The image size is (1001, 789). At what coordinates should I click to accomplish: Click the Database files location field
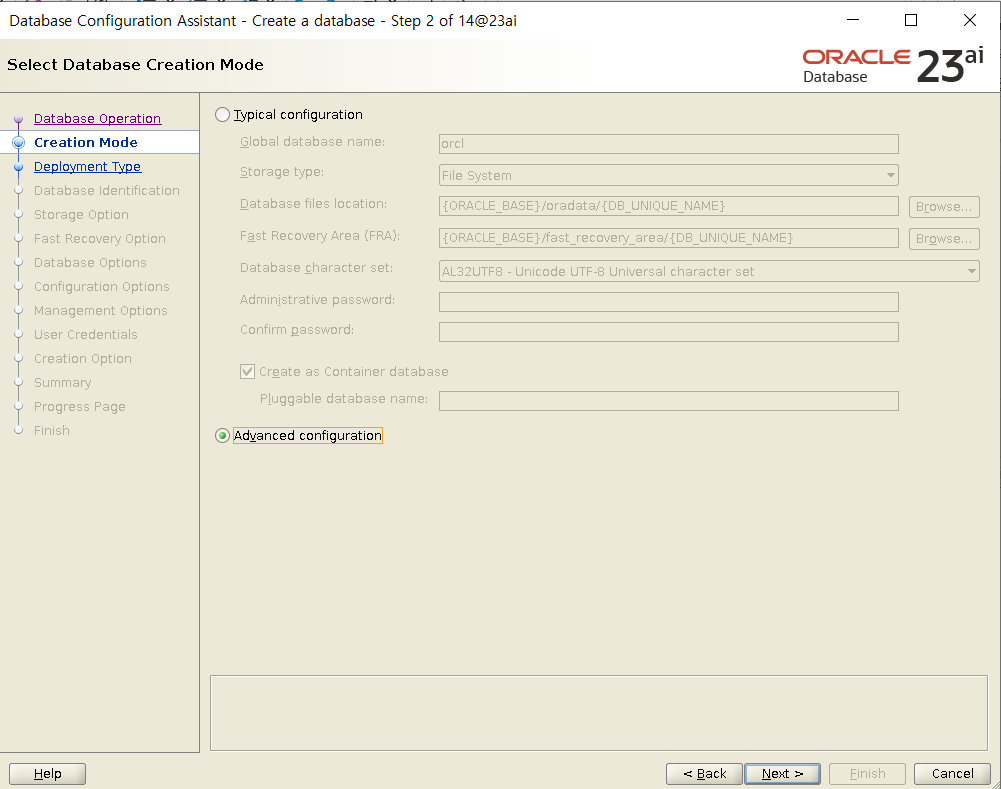click(668, 206)
